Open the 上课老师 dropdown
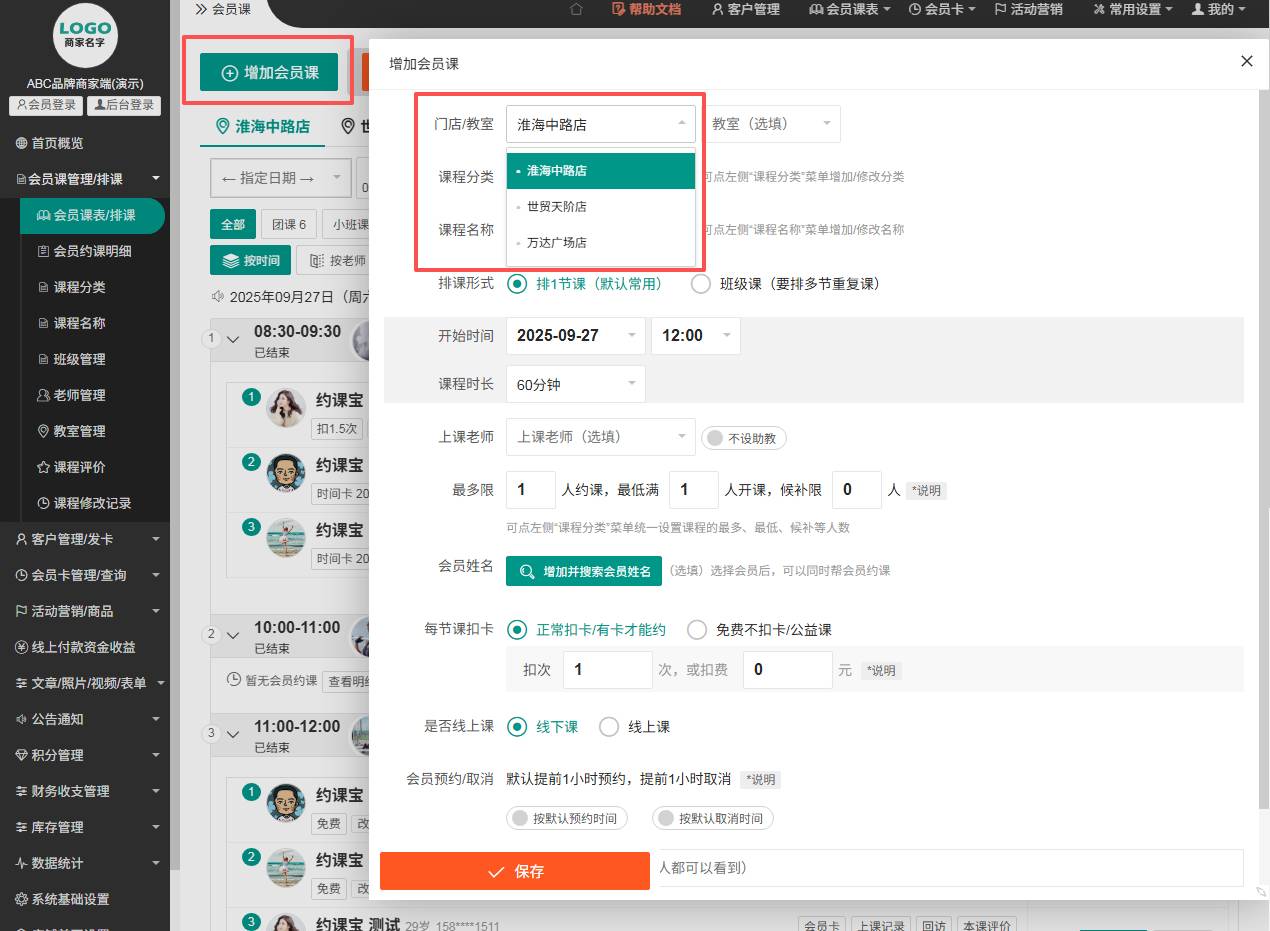The image size is (1270, 931). click(x=600, y=437)
